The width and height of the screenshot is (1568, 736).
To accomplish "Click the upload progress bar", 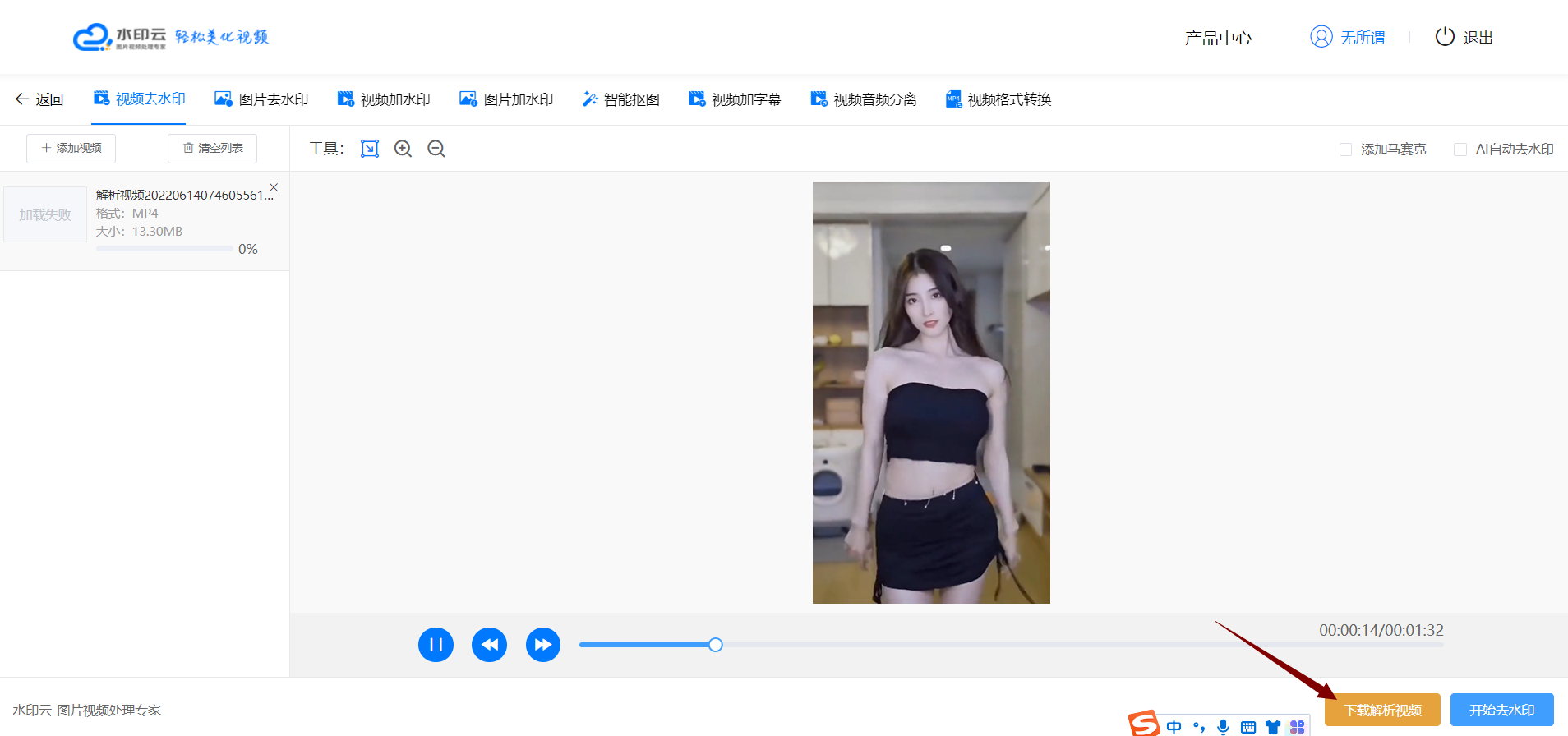I will [x=164, y=249].
